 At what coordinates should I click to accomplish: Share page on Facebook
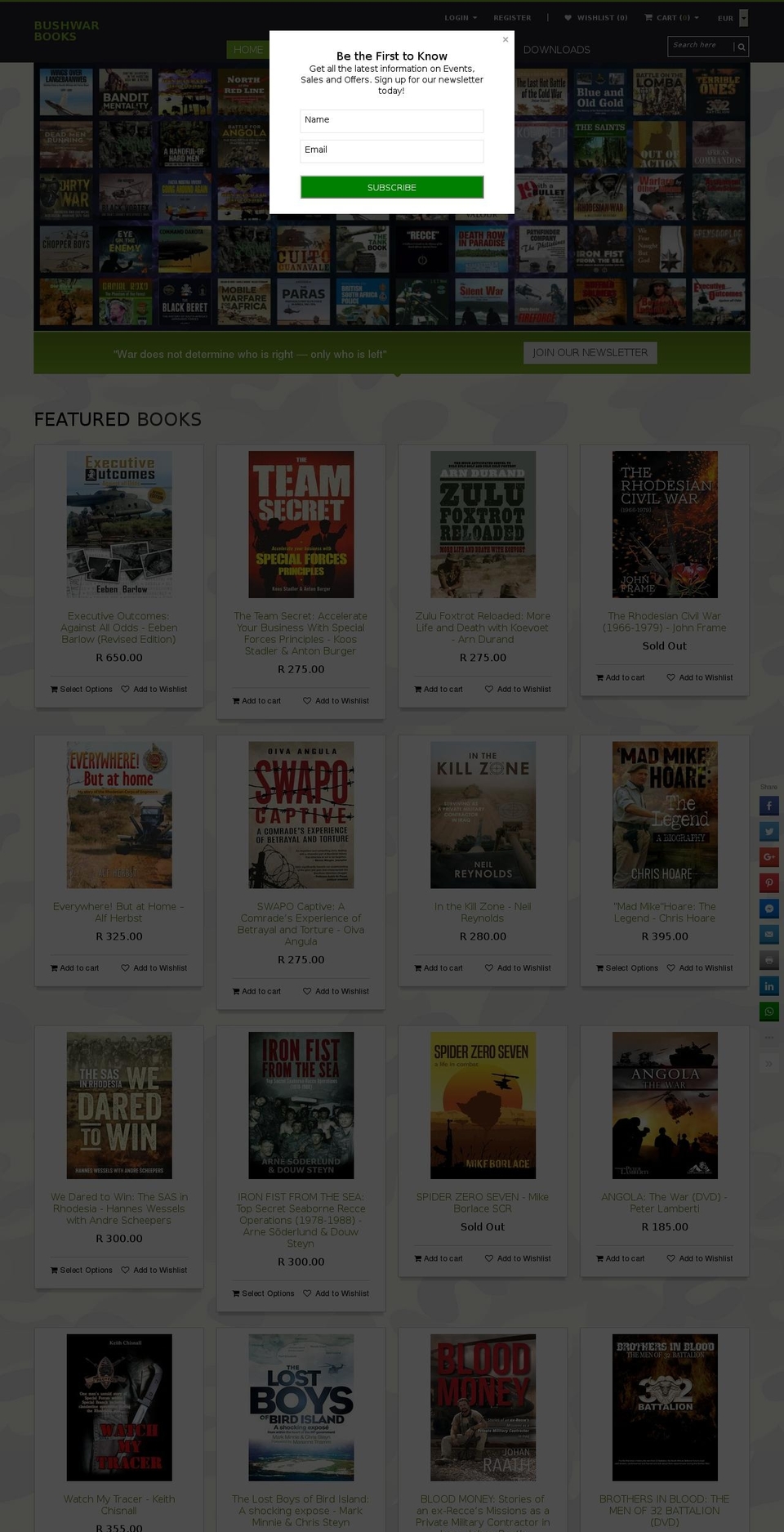pyautogui.click(x=769, y=806)
